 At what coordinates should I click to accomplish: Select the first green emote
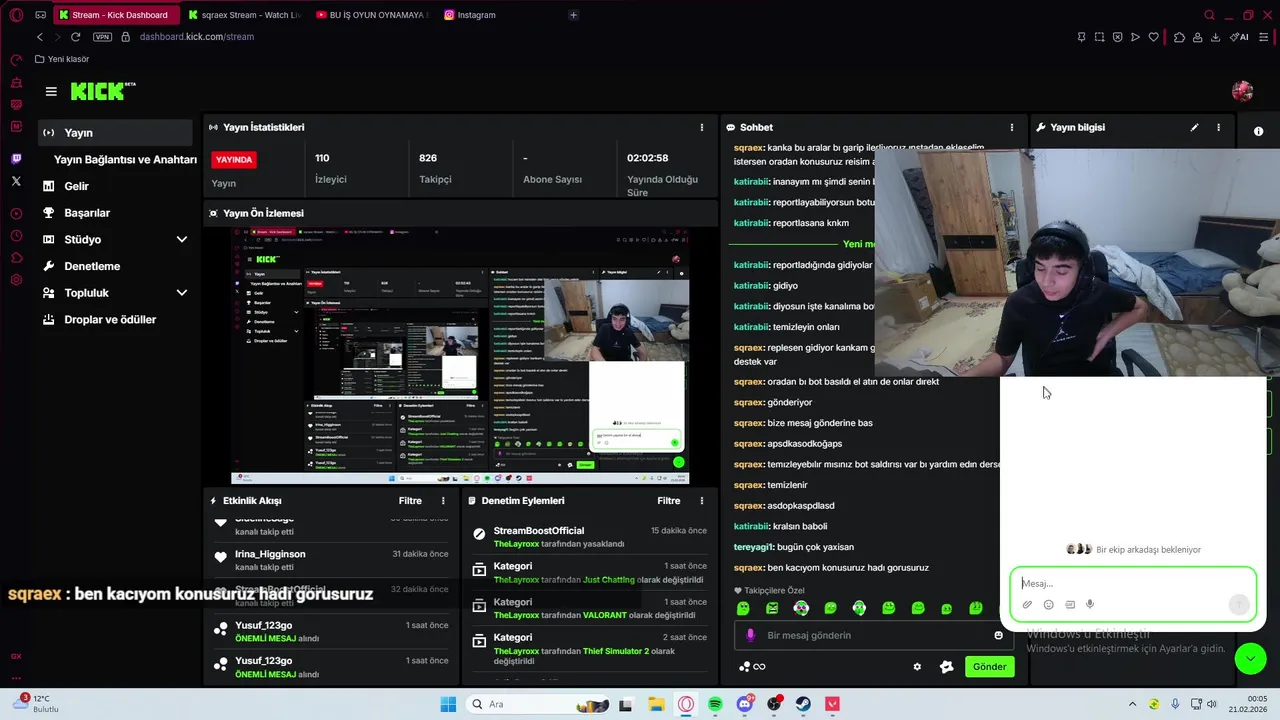(743, 608)
